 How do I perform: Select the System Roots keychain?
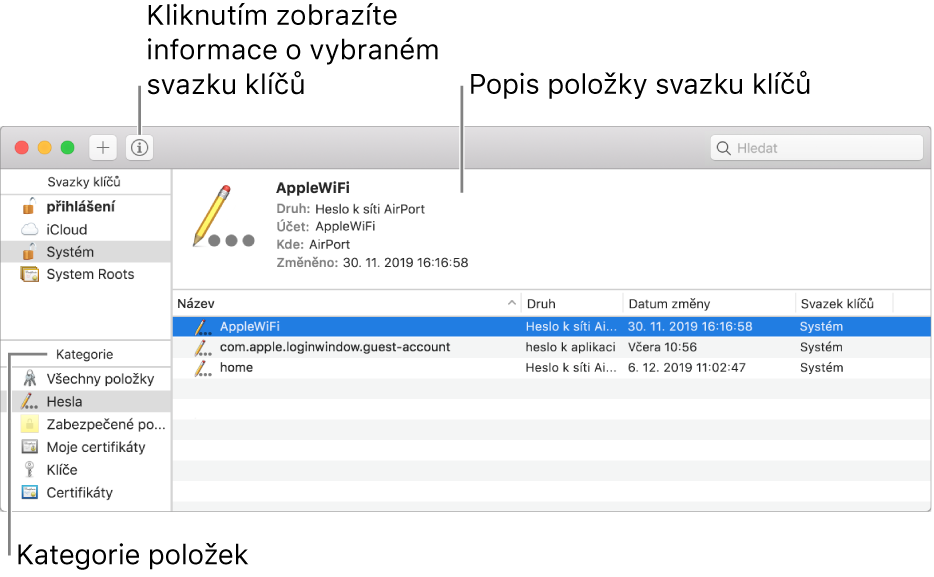click(86, 275)
